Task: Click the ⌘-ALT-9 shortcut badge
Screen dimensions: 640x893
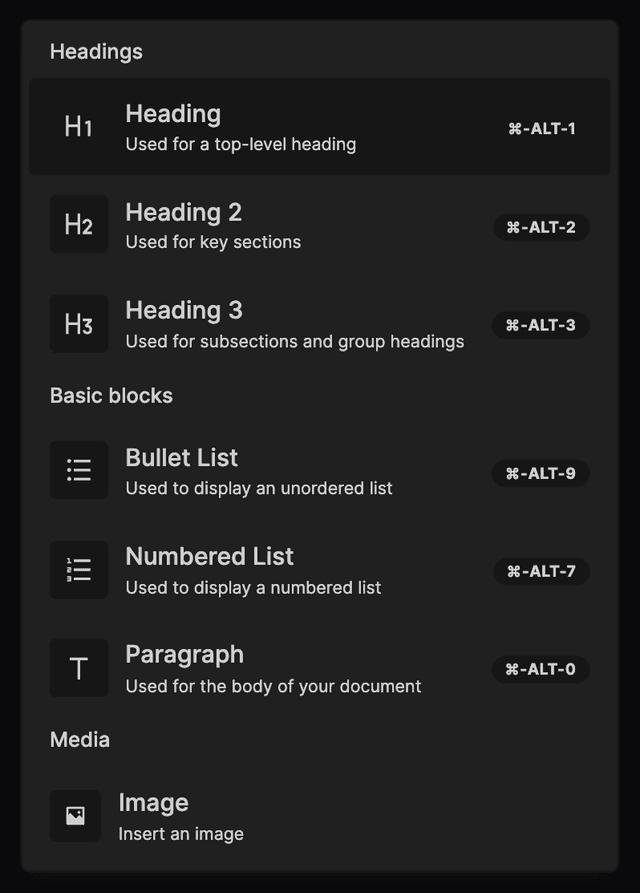Action: [x=541, y=474]
